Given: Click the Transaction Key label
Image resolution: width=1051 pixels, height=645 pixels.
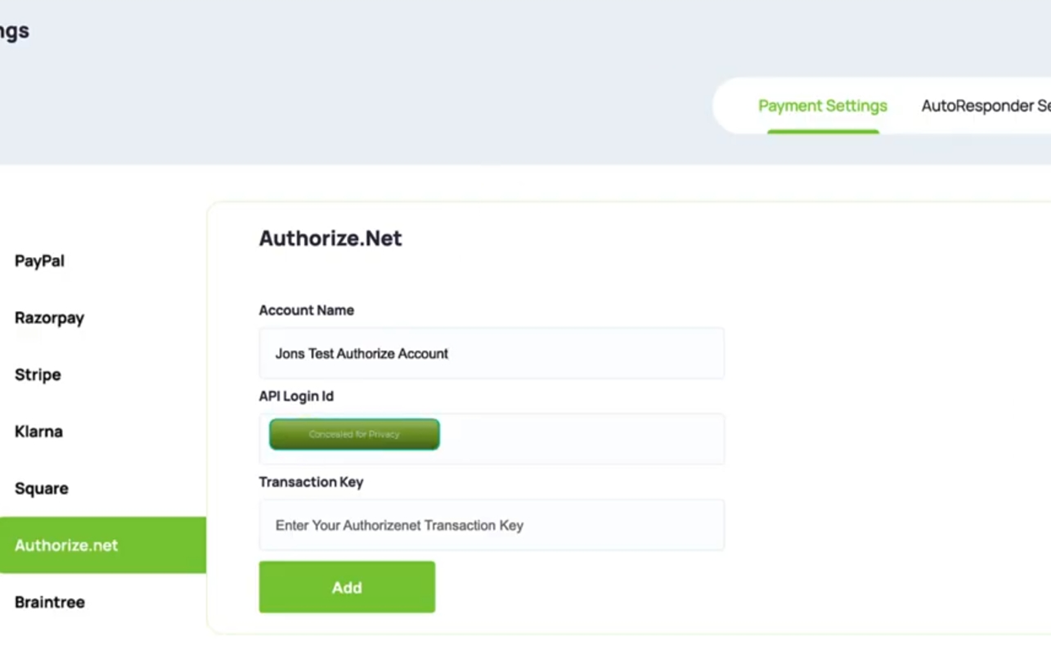Looking at the screenshot, I should [x=311, y=482].
